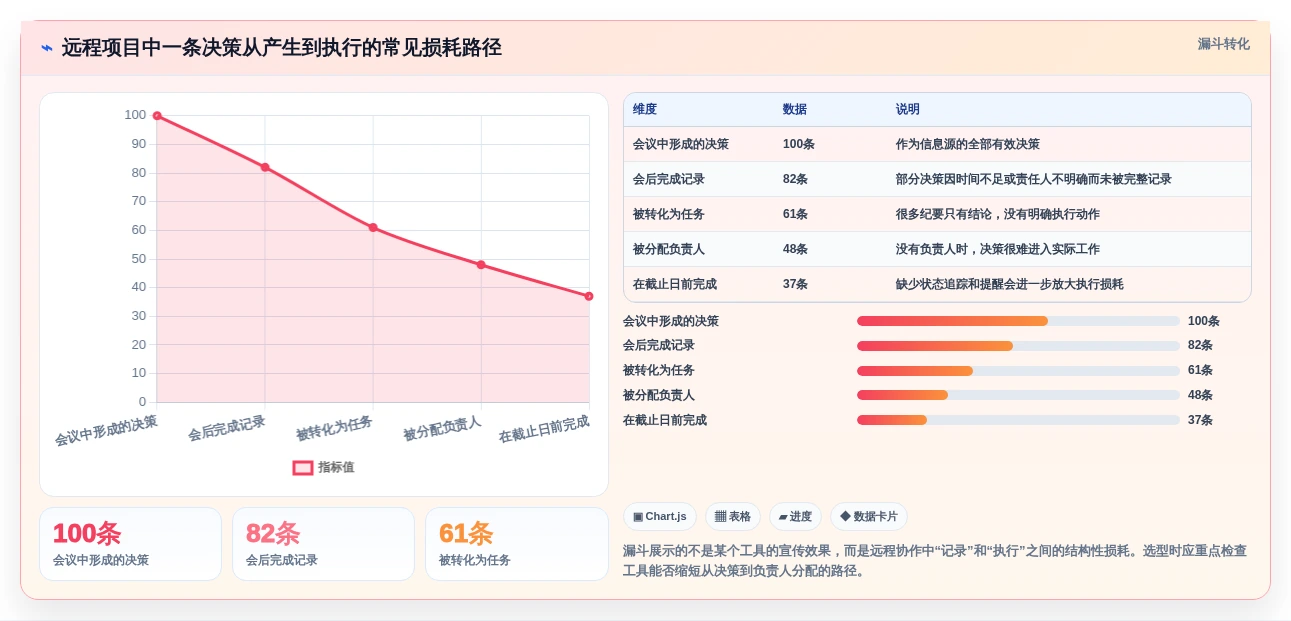Click the summary paragraph starting 漏斗展示的不是
Image resolution: width=1291 pixels, height=621 pixels.
point(935,561)
